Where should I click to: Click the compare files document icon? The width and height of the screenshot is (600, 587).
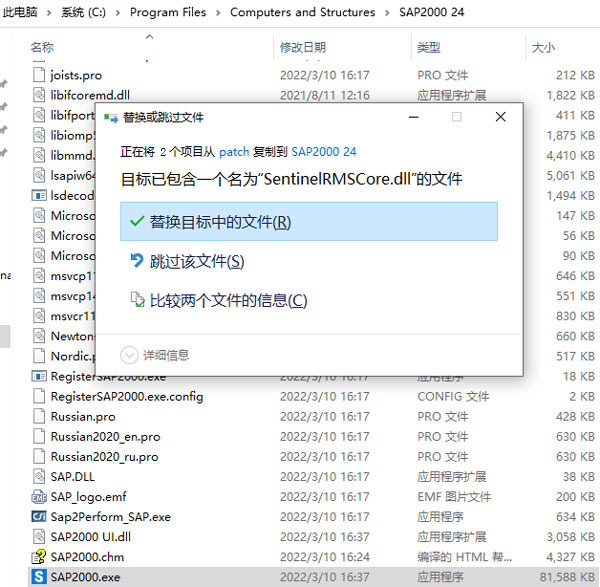click(137, 300)
